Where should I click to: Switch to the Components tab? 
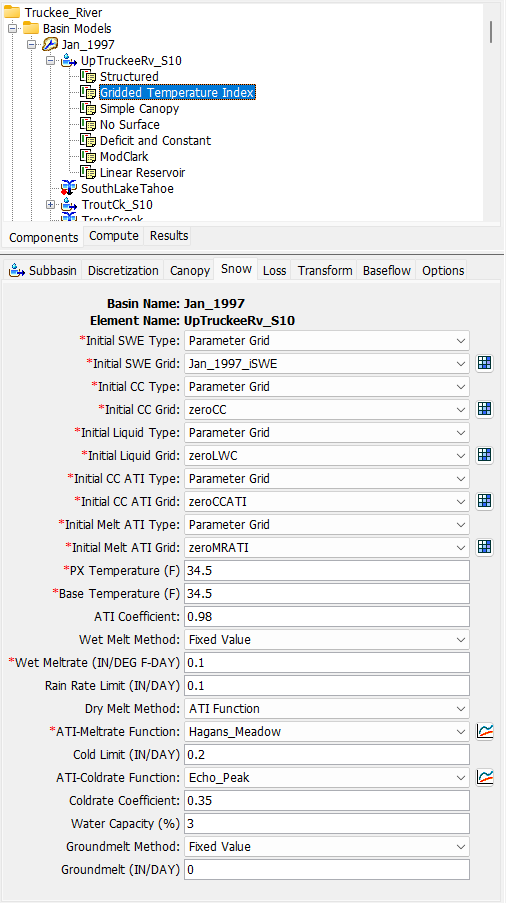click(44, 237)
